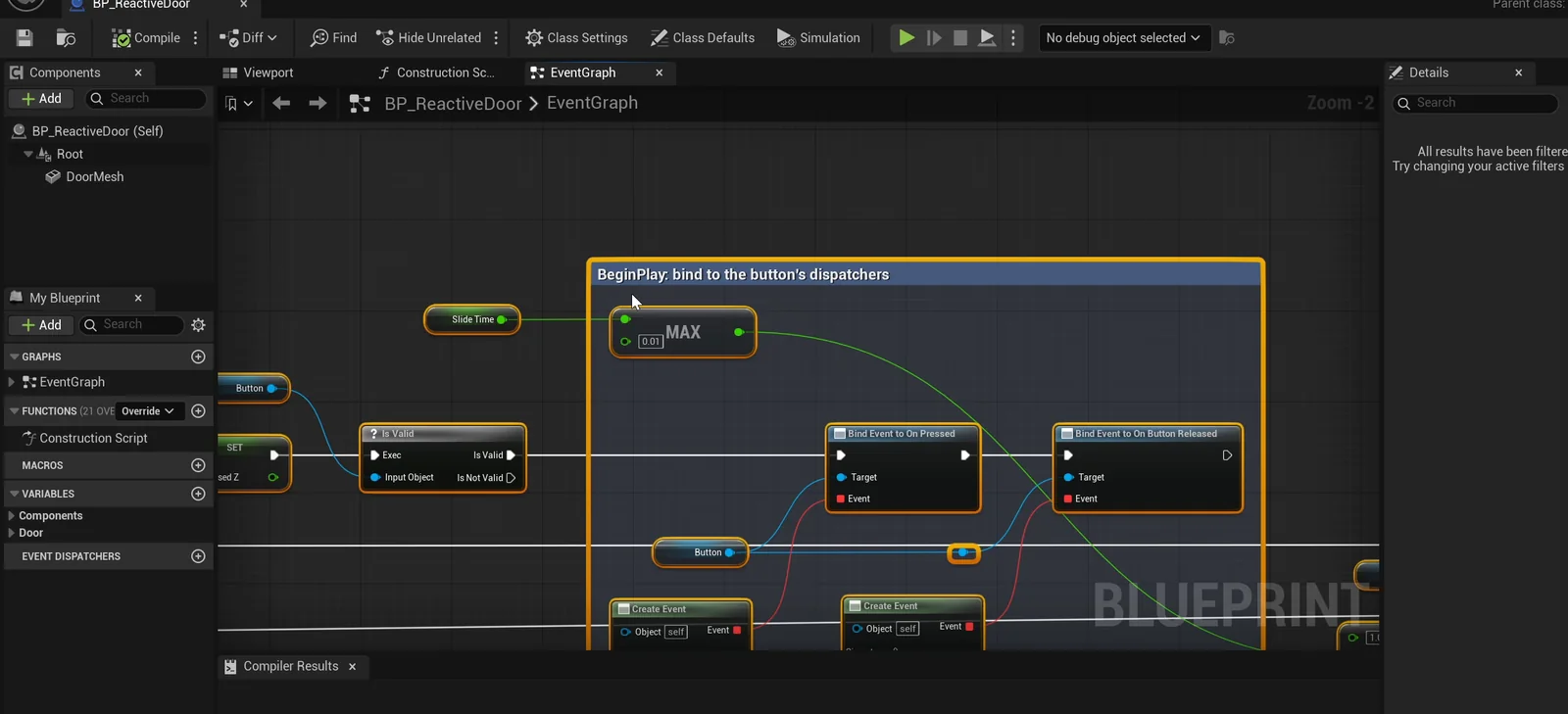Open Compile options three-dot menu
Image resolution: width=1568 pixels, height=714 pixels.
click(x=196, y=38)
